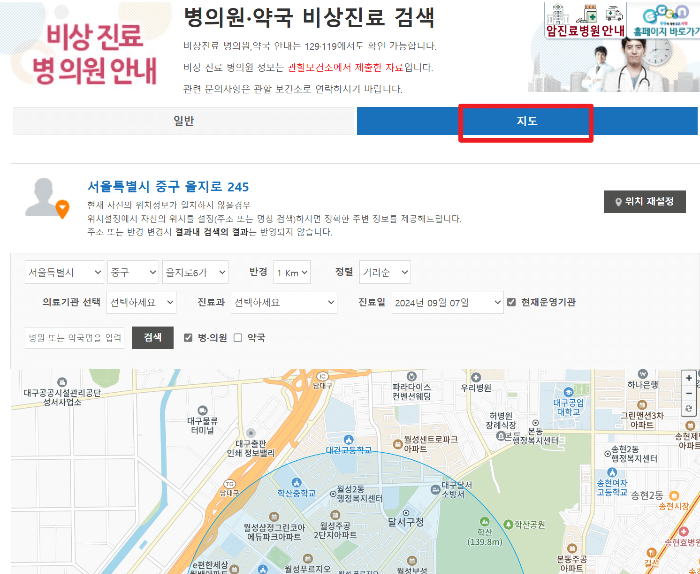Click 대건고등학교 school marker

click(x=349, y=439)
